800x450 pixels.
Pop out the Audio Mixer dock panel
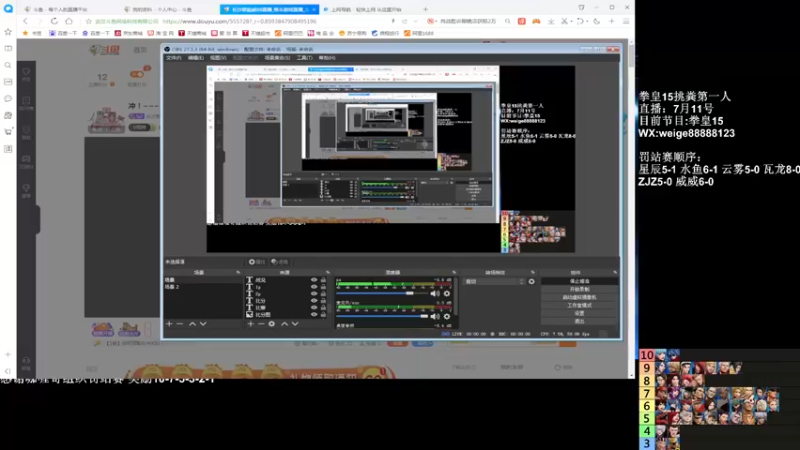pyautogui.click(x=454, y=272)
